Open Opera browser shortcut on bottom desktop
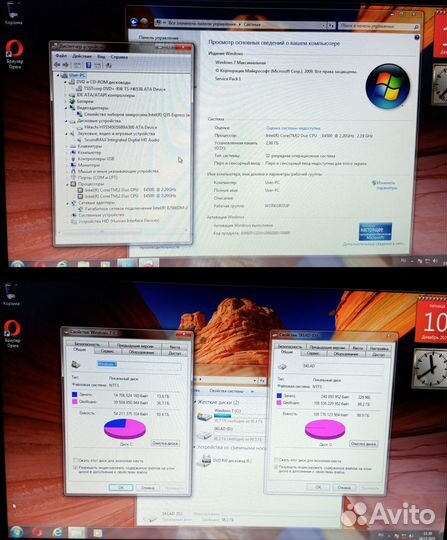 coord(12,333)
